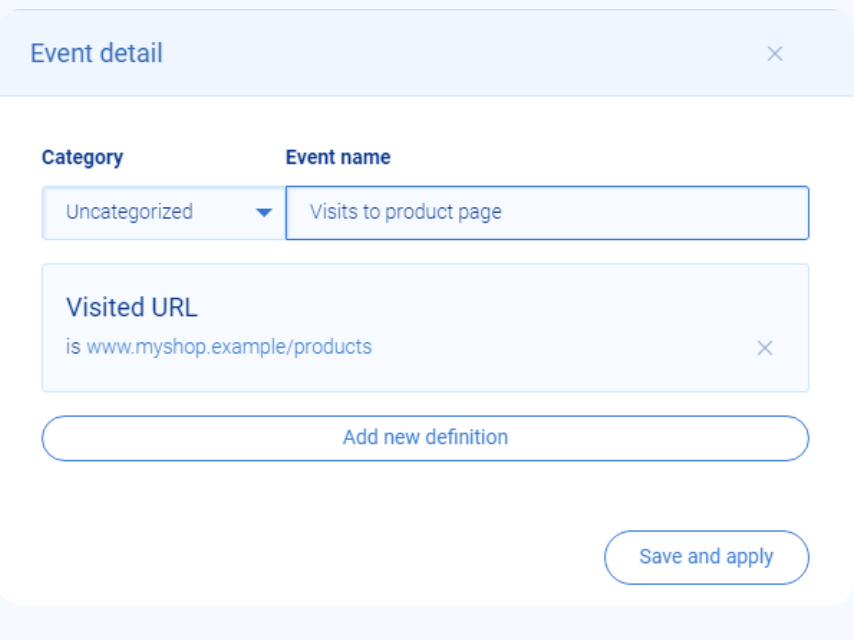Click the Event name input field
854x640 pixels.
click(546, 213)
